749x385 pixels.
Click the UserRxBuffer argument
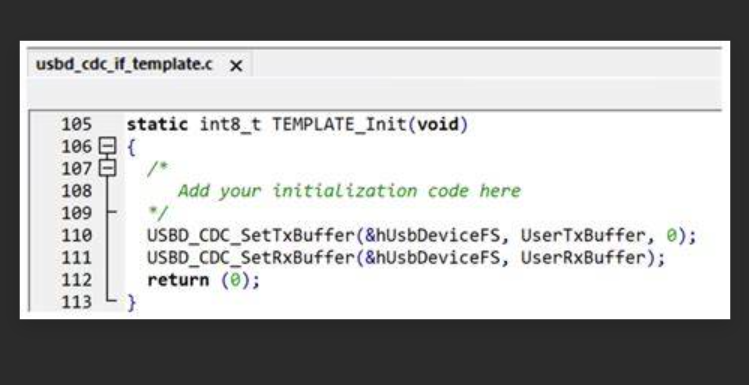(x=582, y=258)
